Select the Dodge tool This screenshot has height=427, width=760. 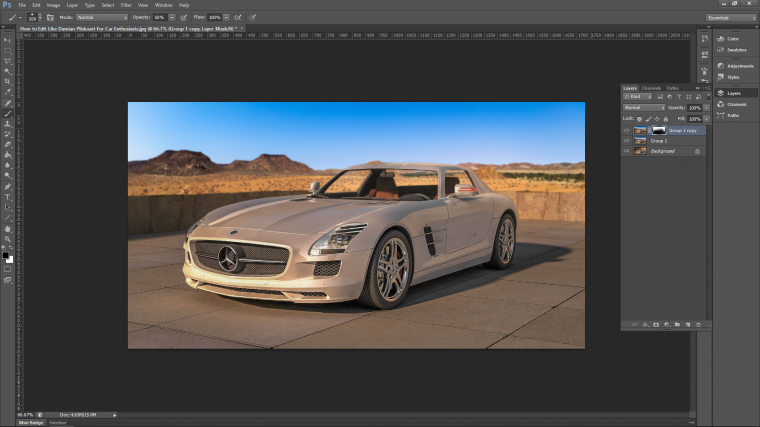(x=7, y=175)
